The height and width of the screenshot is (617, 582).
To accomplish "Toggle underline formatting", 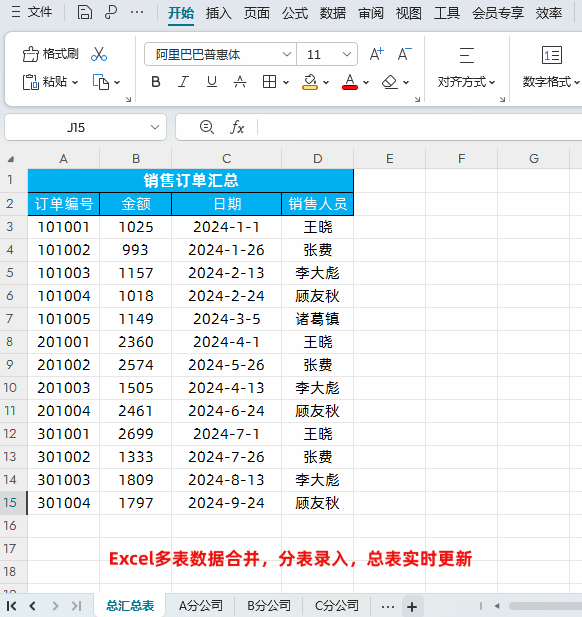I will [212, 82].
